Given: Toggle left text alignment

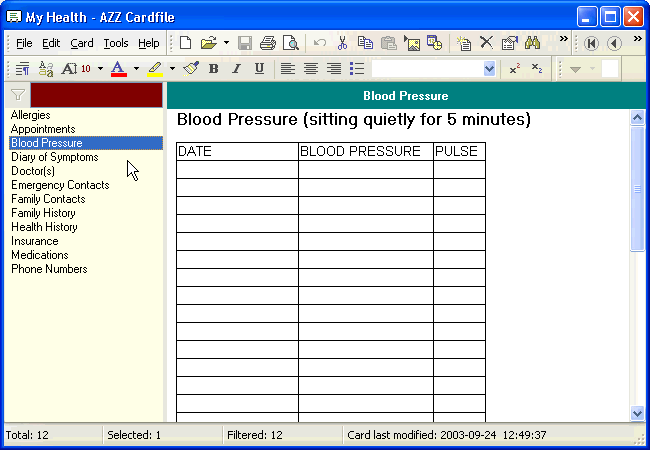Looking at the screenshot, I should (x=287, y=68).
